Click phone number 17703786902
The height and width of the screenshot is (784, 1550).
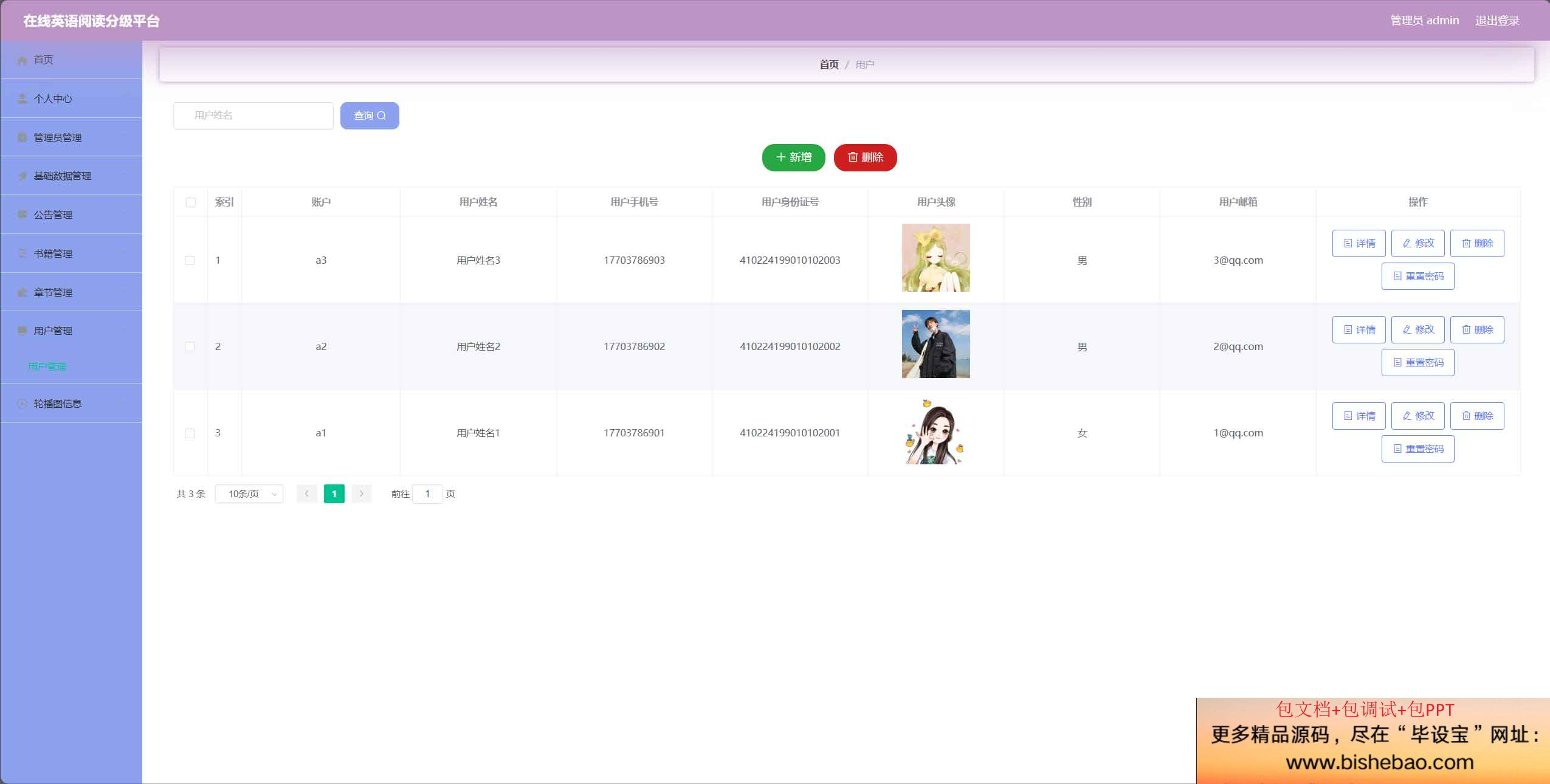click(634, 346)
